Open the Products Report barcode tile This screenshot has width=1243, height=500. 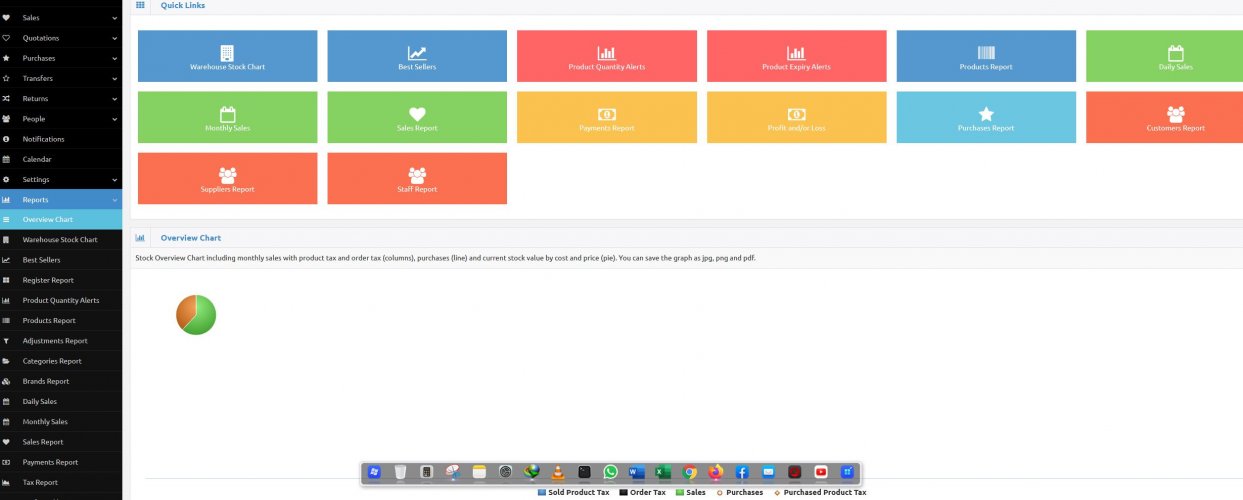point(986,56)
